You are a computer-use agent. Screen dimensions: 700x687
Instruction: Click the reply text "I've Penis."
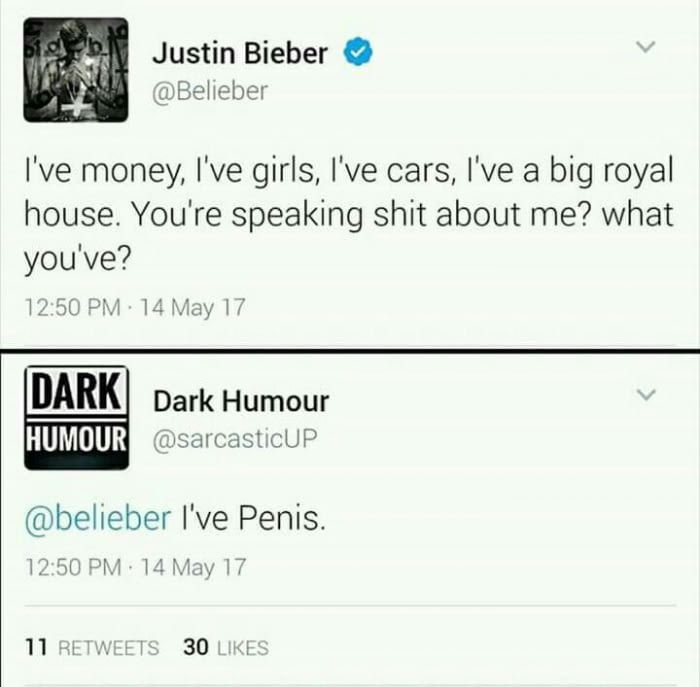[253, 519]
